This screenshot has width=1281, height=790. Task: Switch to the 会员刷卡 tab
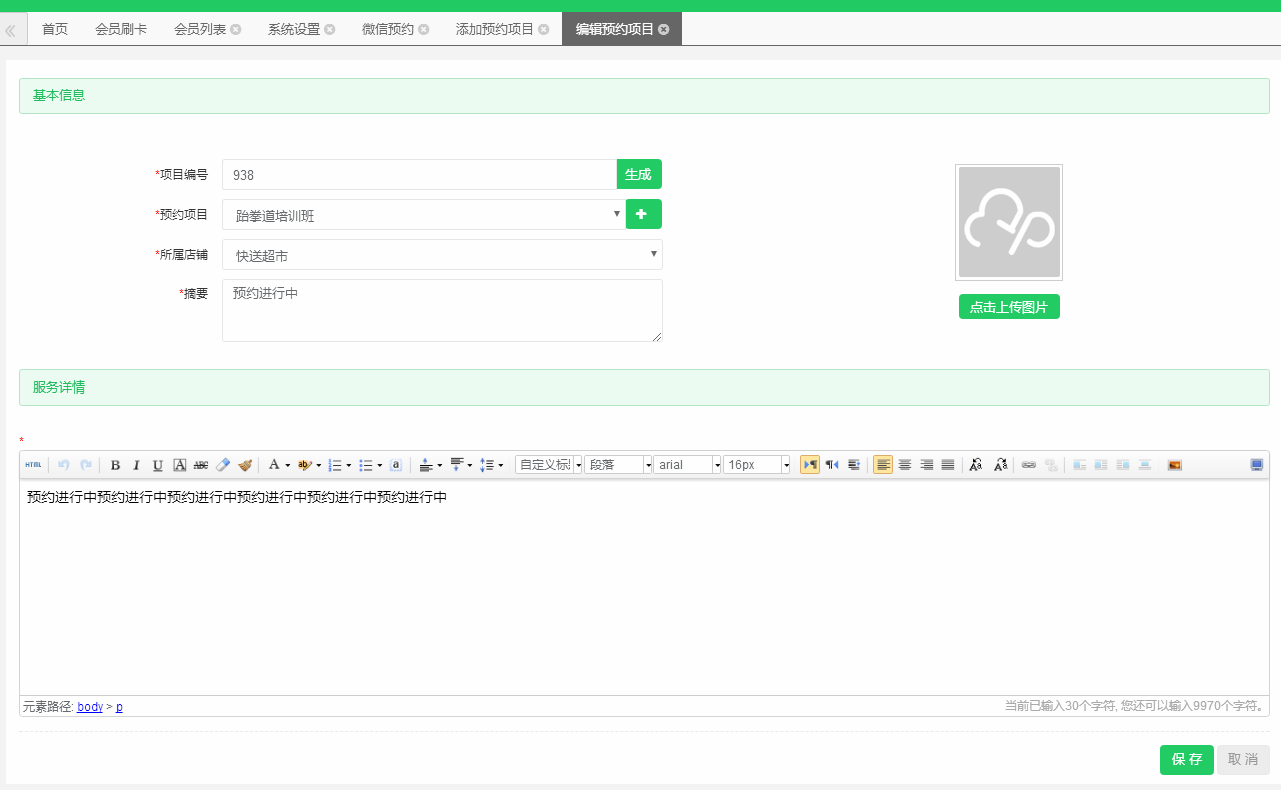[x=121, y=29]
